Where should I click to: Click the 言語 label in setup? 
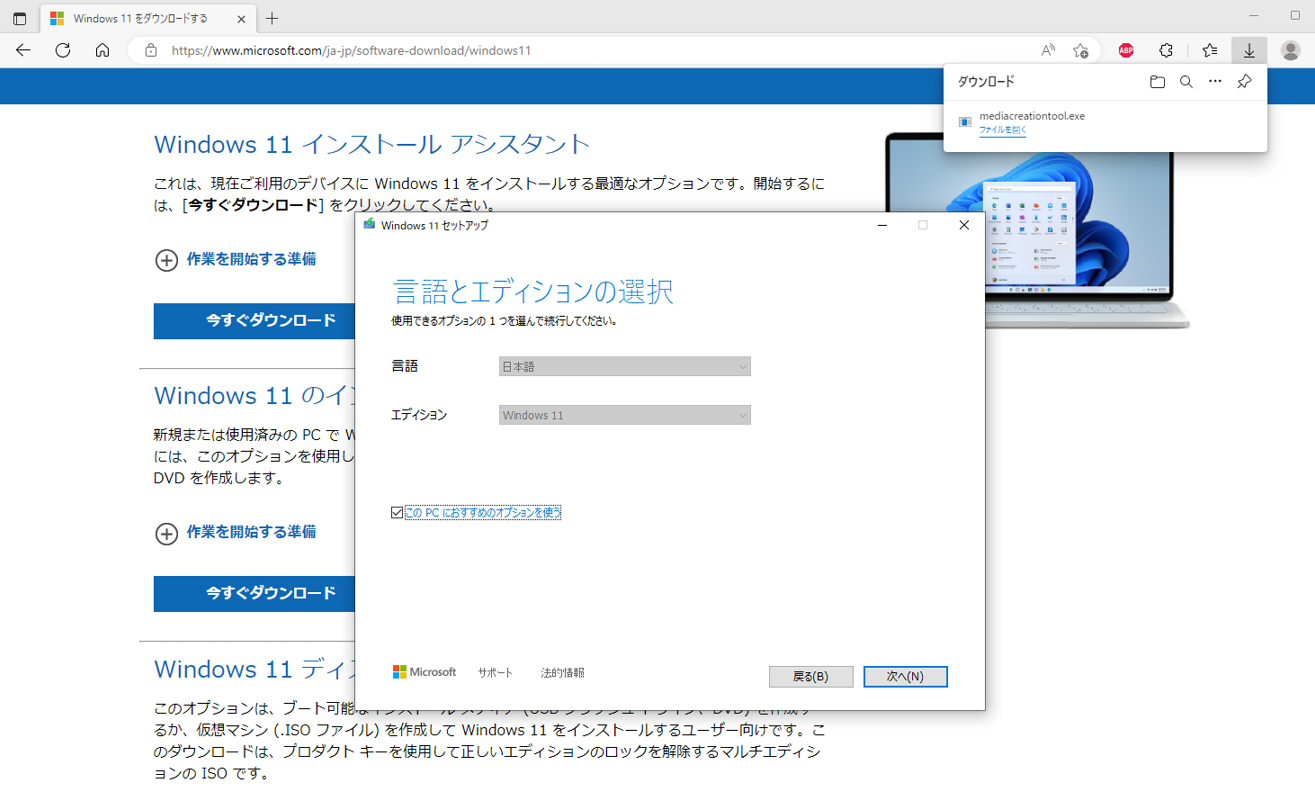(405, 367)
